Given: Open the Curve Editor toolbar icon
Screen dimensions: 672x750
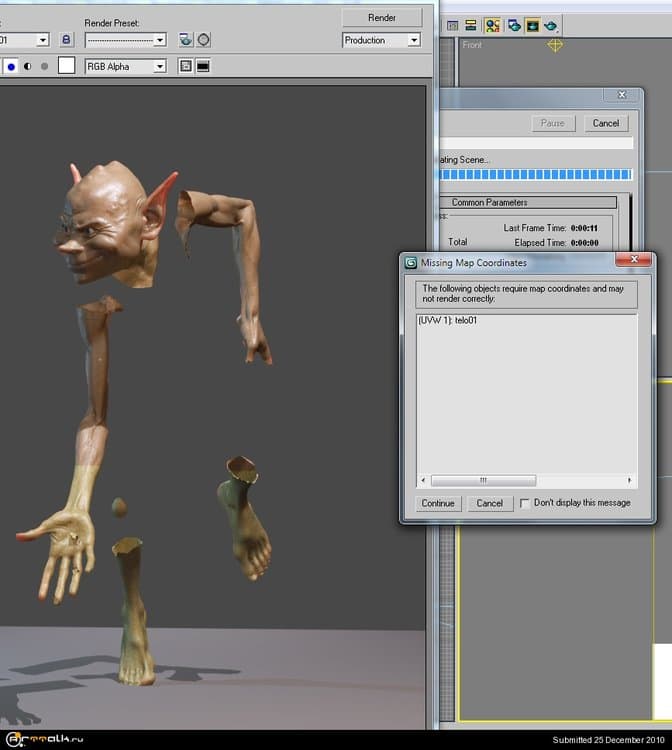Looking at the screenshot, I should pyautogui.click(x=451, y=25).
